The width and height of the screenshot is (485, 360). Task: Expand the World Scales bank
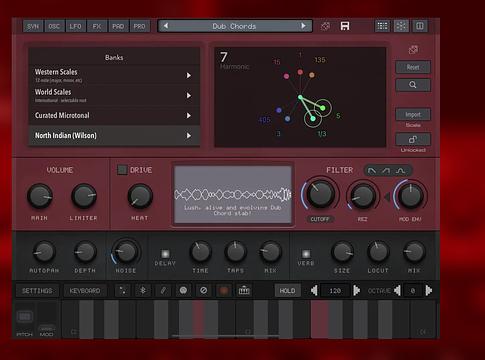tap(114, 95)
